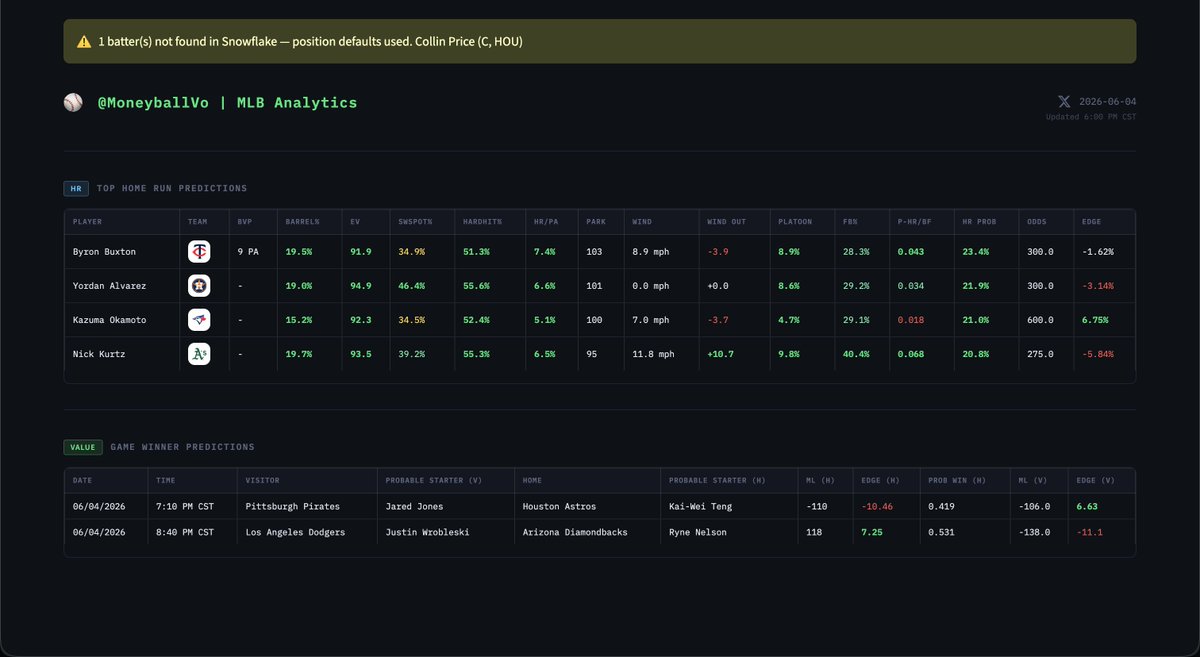Click the HARDHIT% column header

point(482,222)
